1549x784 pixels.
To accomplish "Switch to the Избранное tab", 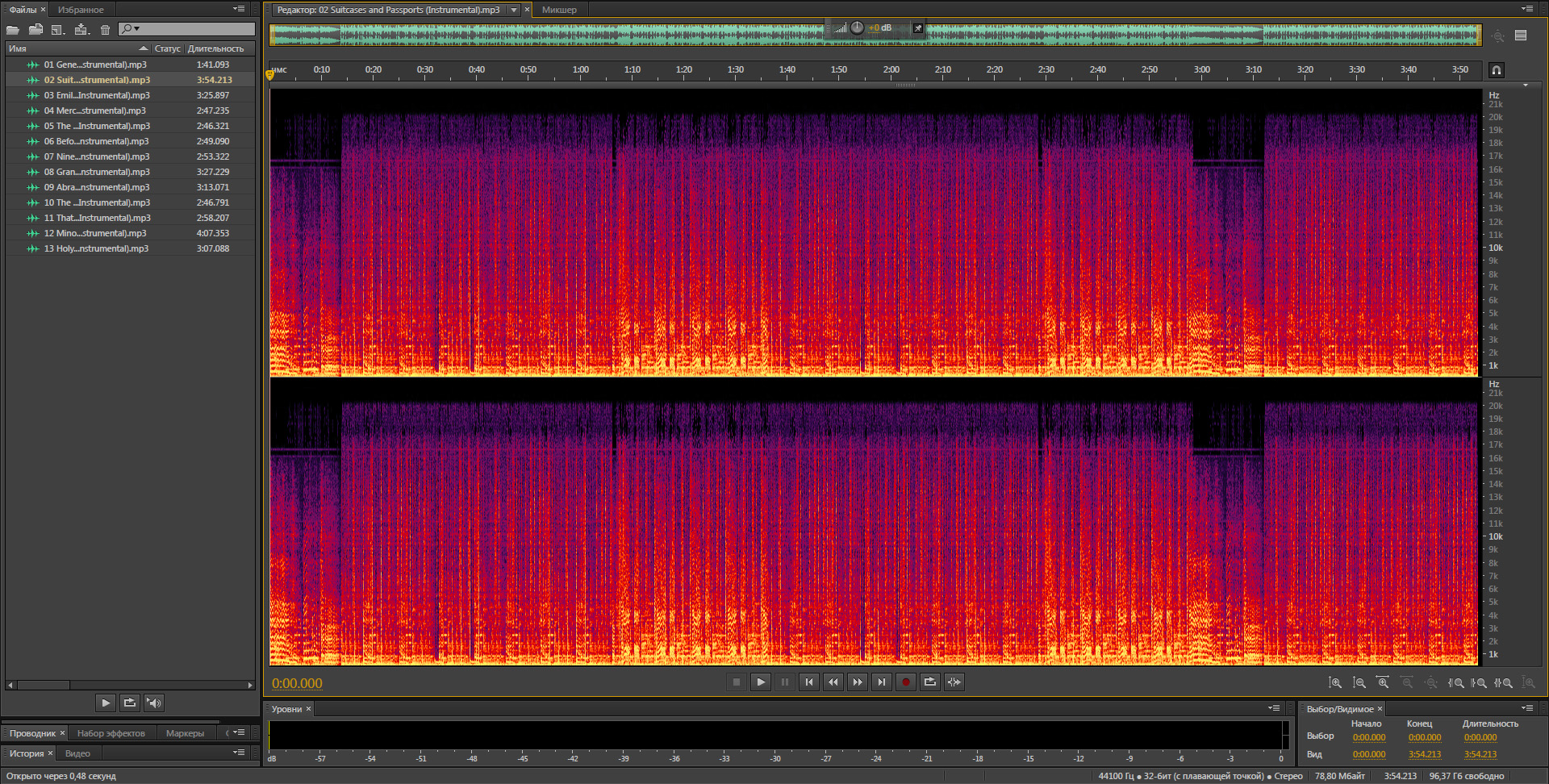I will pos(81,10).
